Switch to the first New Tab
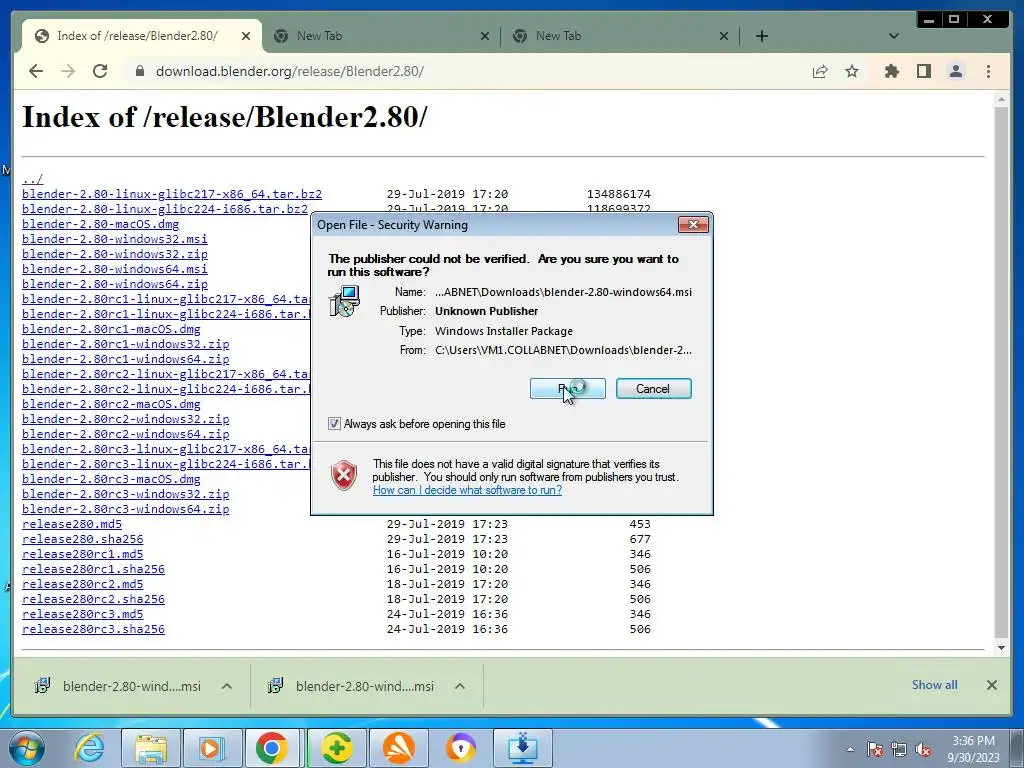 (x=382, y=36)
